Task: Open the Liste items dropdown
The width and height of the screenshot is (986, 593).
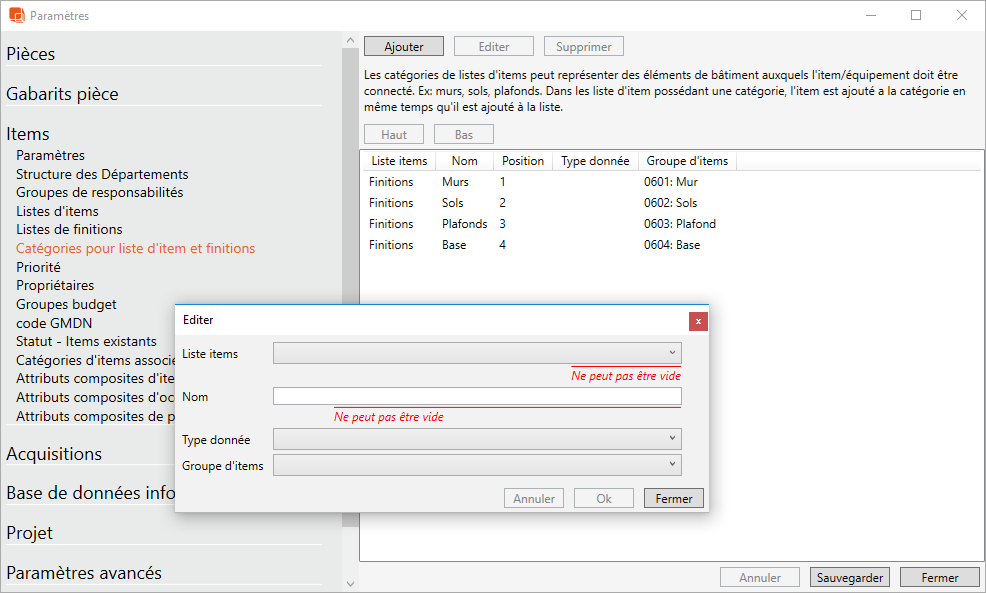Action: tap(476, 353)
